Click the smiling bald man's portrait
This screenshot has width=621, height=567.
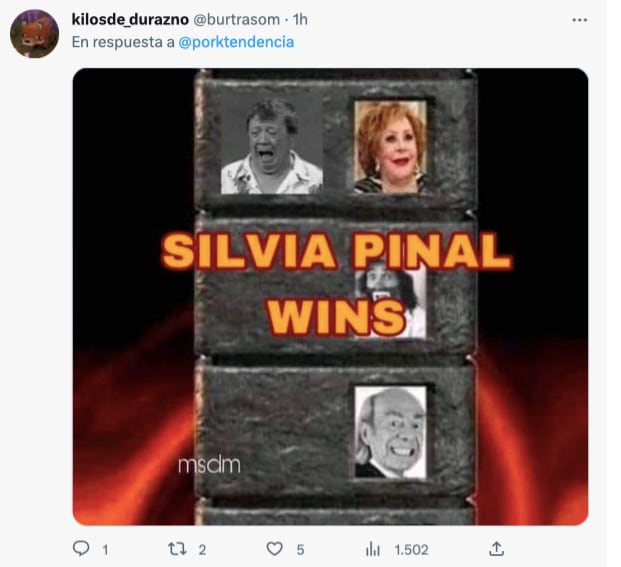click(x=391, y=432)
